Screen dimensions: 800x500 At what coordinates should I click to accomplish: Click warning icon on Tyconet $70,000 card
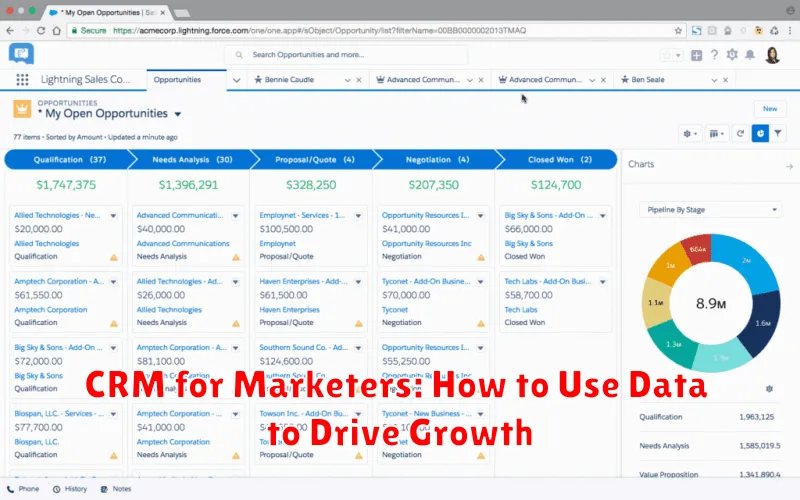coord(481,323)
